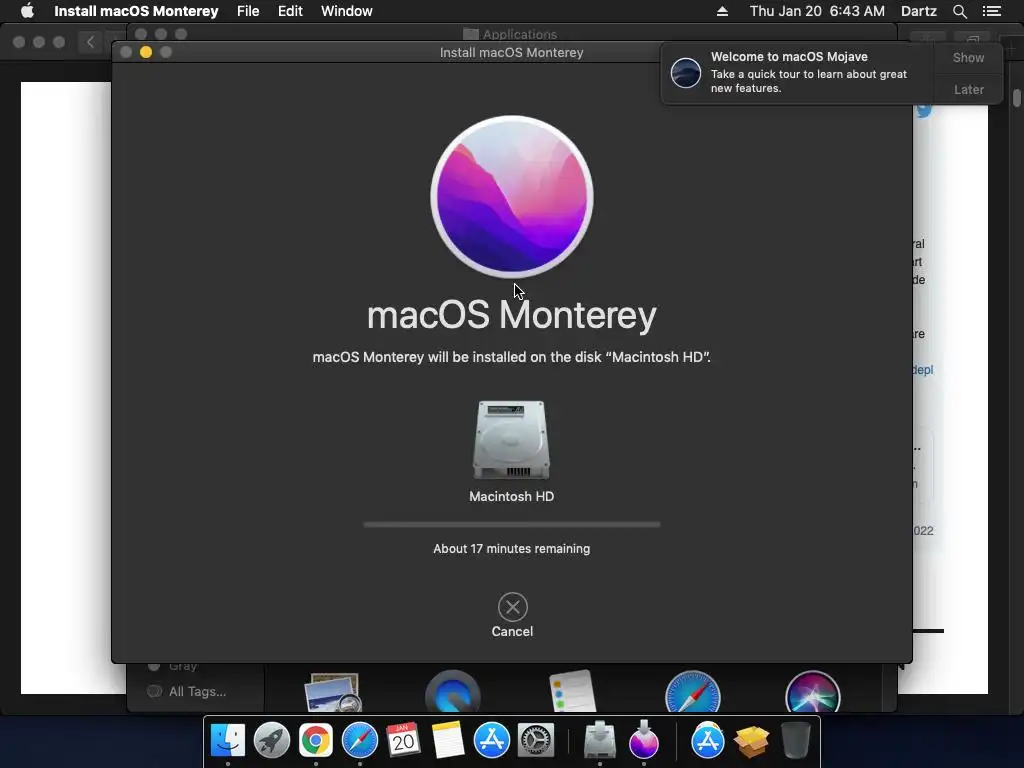The width and height of the screenshot is (1024, 768).
Task: Open the Trash in the Dock
Action: point(795,740)
